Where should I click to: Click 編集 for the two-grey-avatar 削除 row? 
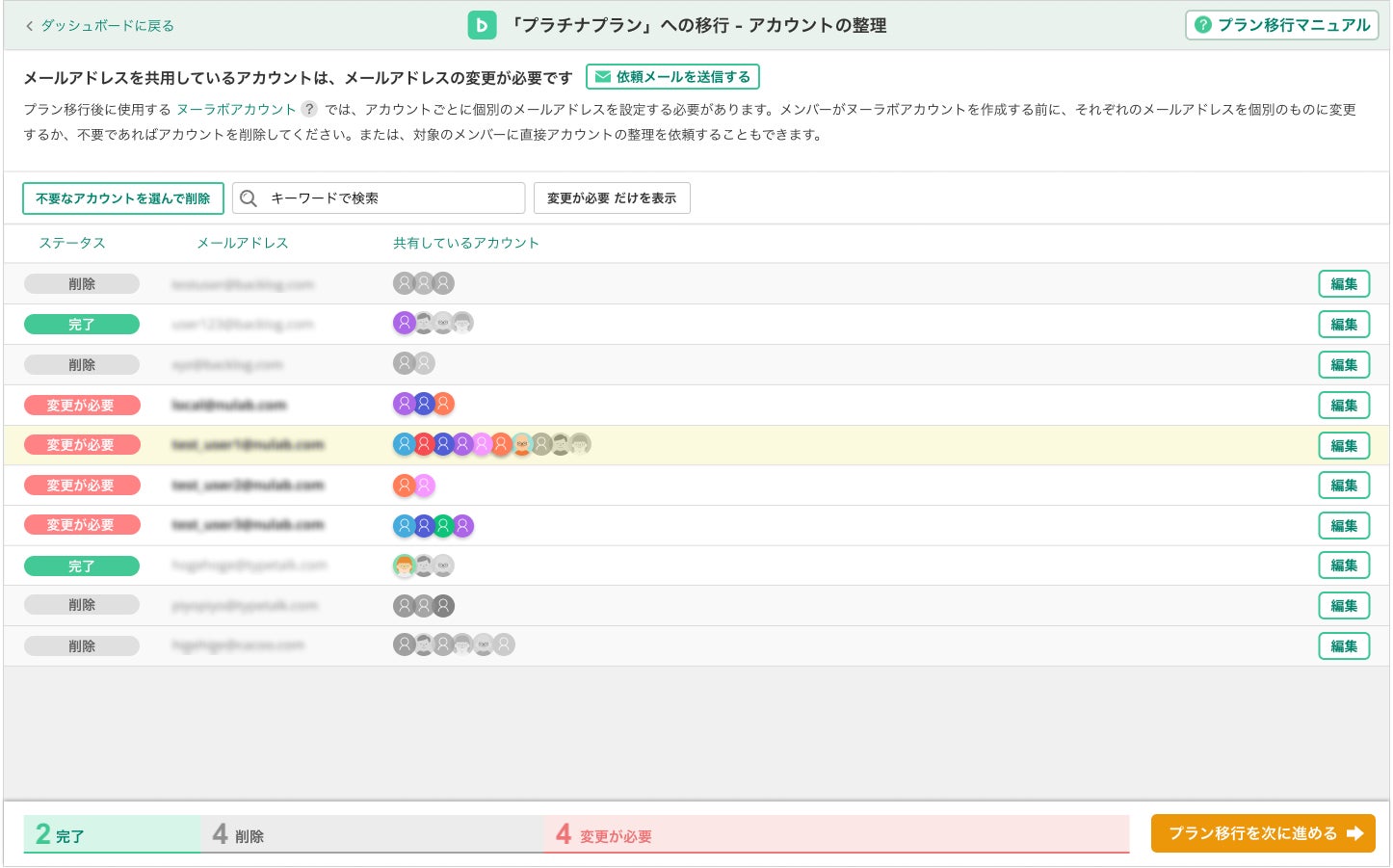[x=1344, y=365]
